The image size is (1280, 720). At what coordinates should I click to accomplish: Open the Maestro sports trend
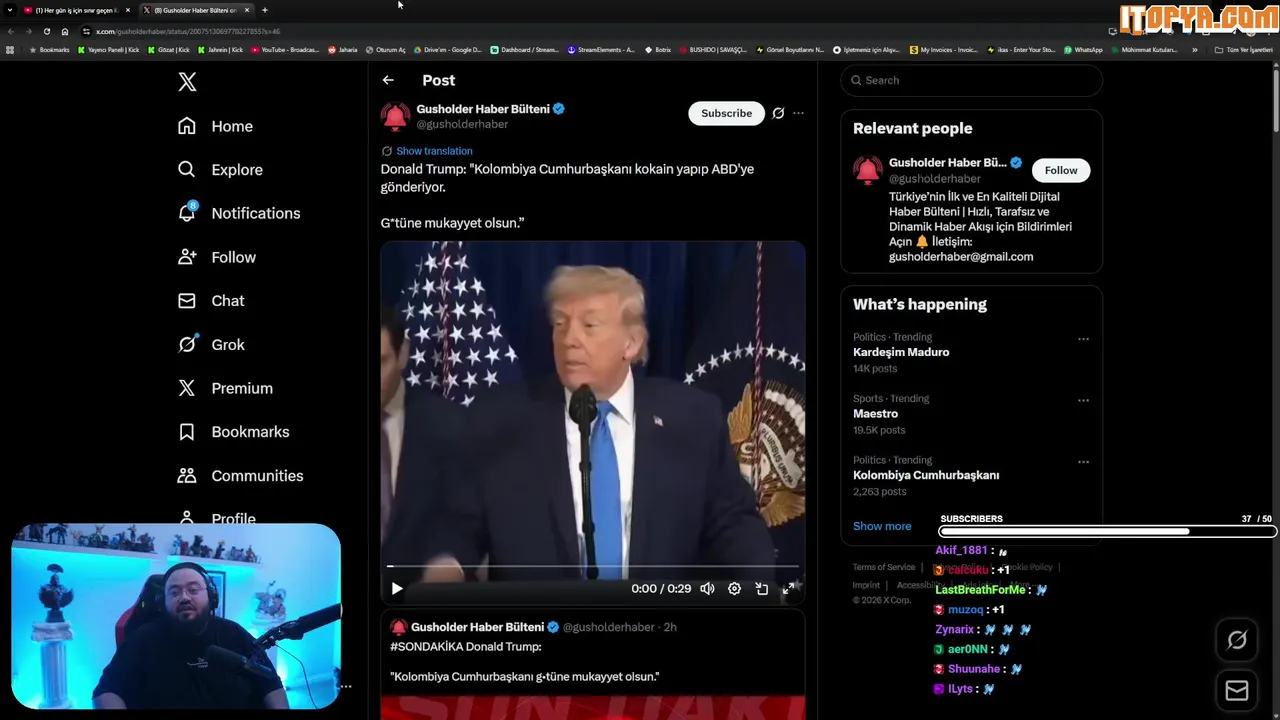tap(875, 414)
